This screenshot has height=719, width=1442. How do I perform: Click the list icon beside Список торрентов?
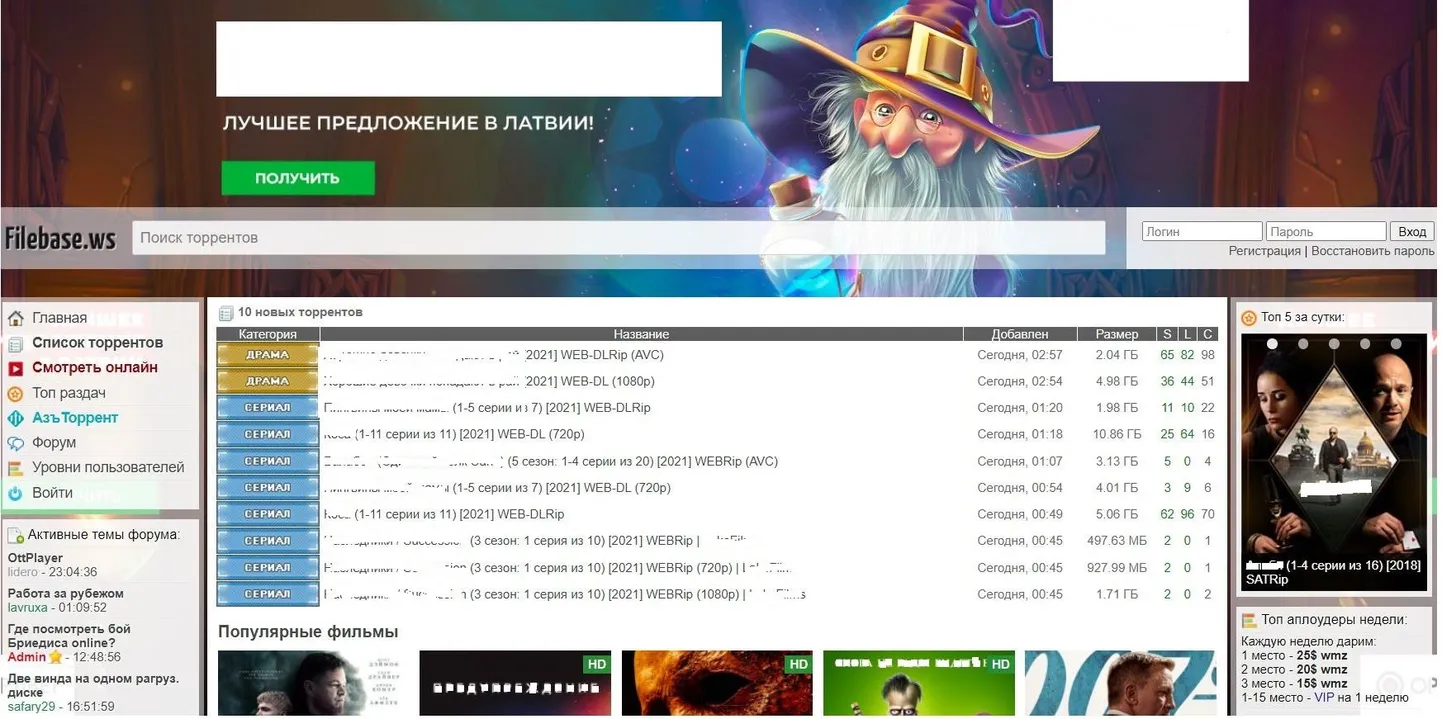click(x=15, y=344)
